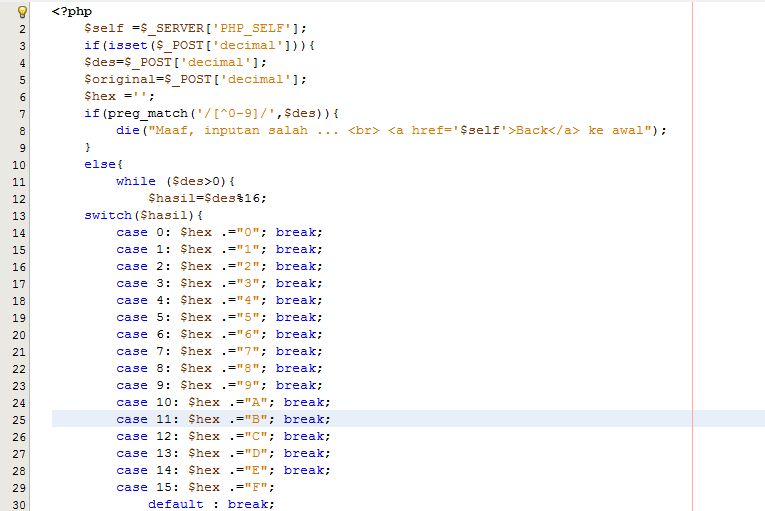Screen dimensions: 765x511
Task: Click the case 6 line
Action: pyautogui.click(x=220, y=334)
